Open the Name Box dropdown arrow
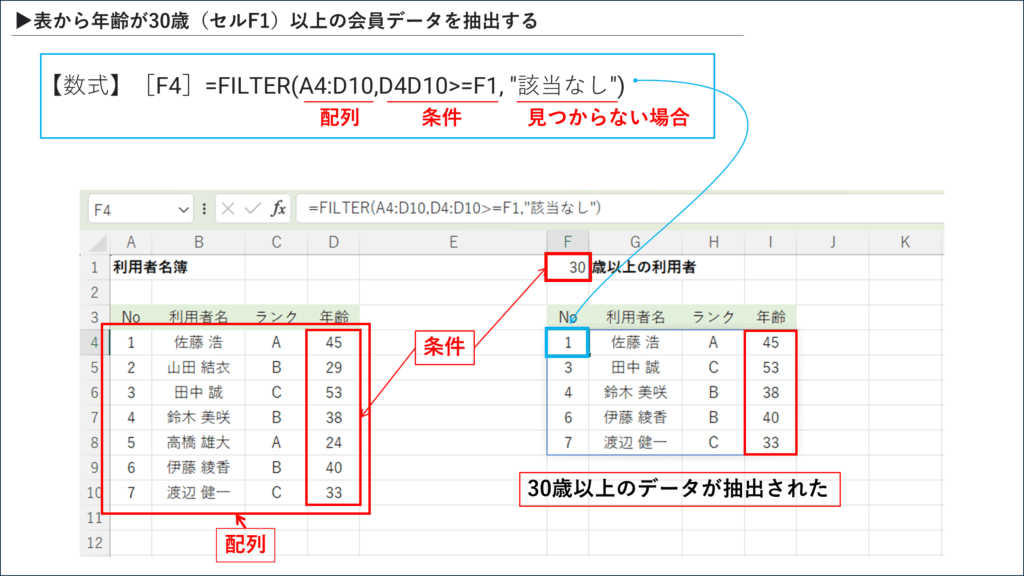This screenshot has width=1024, height=576. tap(183, 209)
